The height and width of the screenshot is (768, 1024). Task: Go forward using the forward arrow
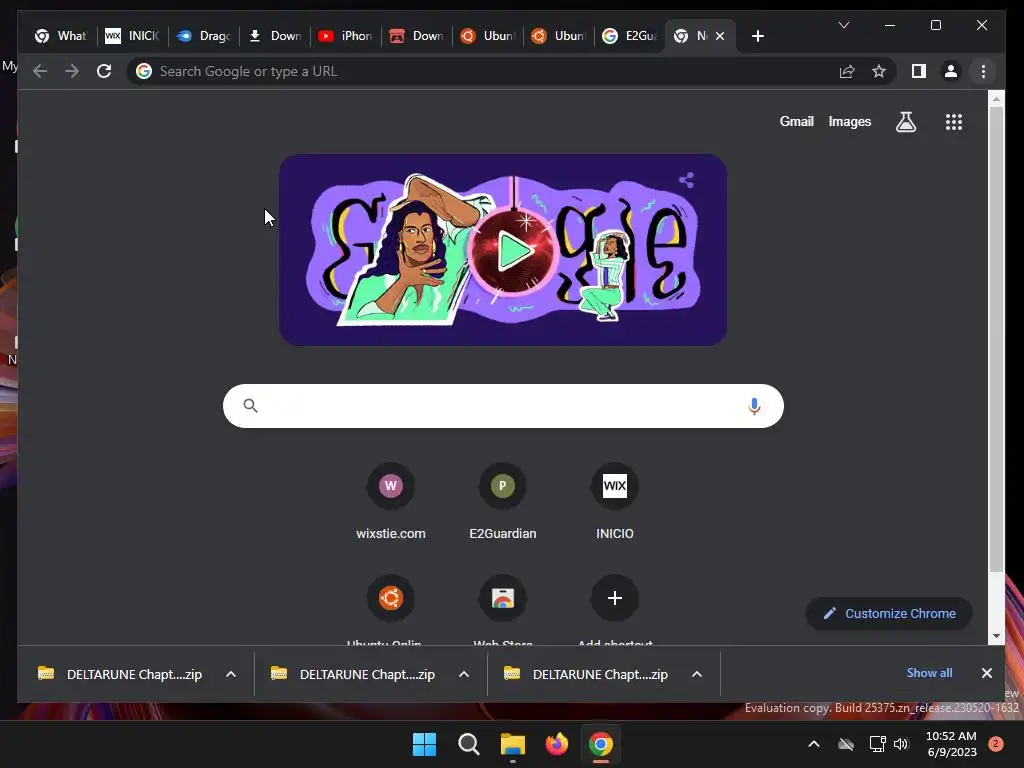72,71
